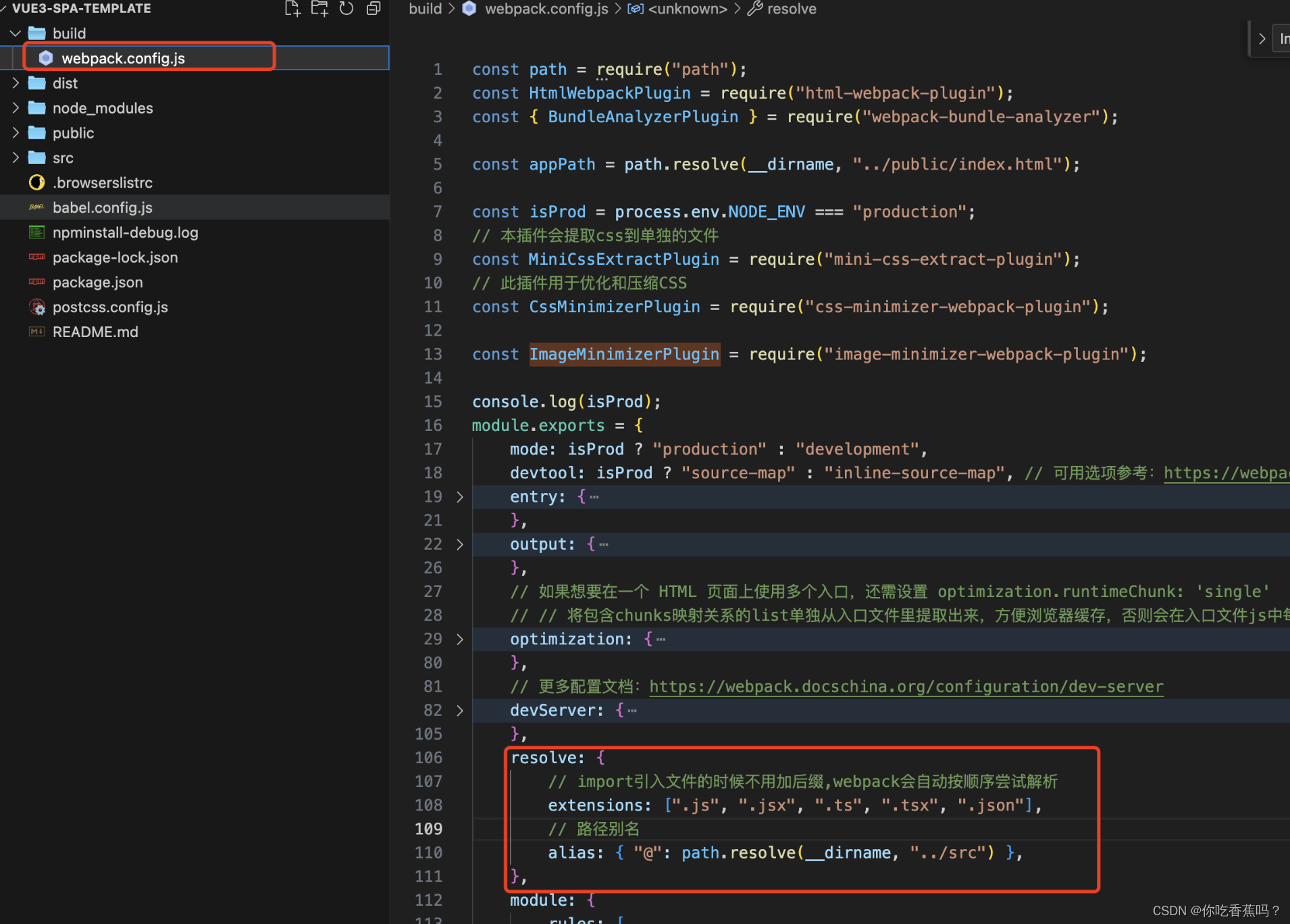Click the <unknown> breadcrumb segment
The height and width of the screenshot is (924, 1290).
click(x=688, y=9)
